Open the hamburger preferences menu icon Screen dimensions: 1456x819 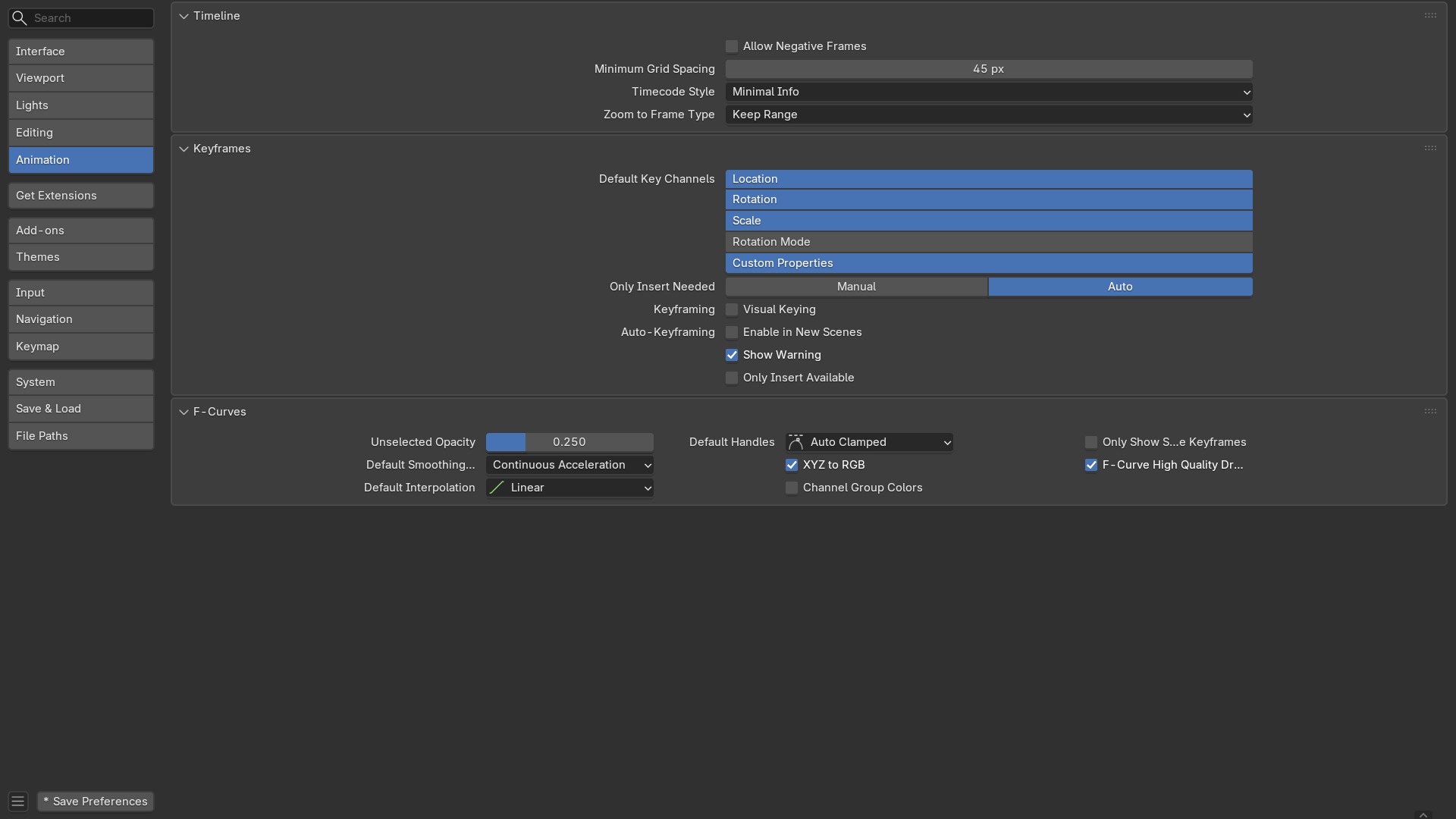[18, 802]
